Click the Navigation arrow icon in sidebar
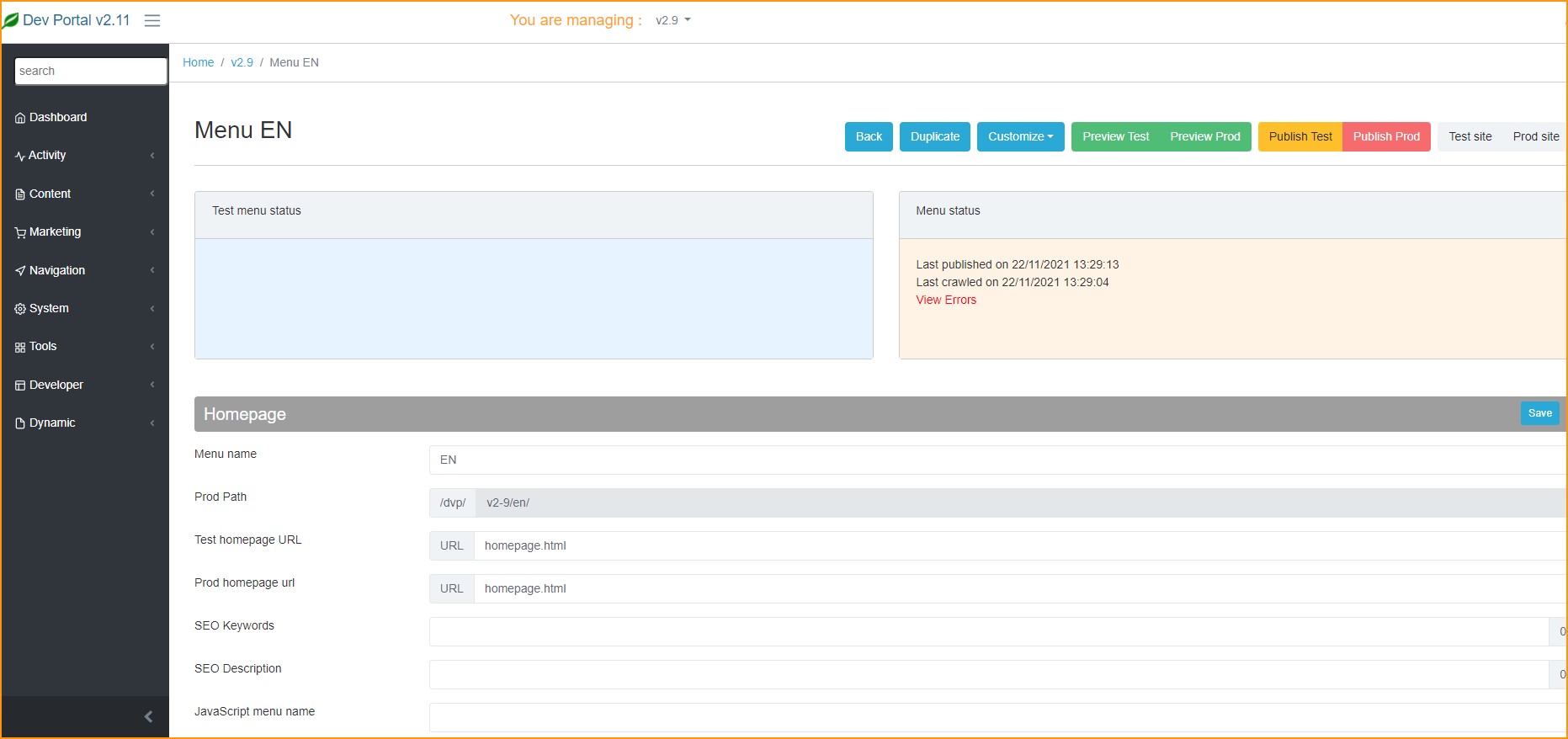Viewport: 1568px width, 739px height. (20, 271)
